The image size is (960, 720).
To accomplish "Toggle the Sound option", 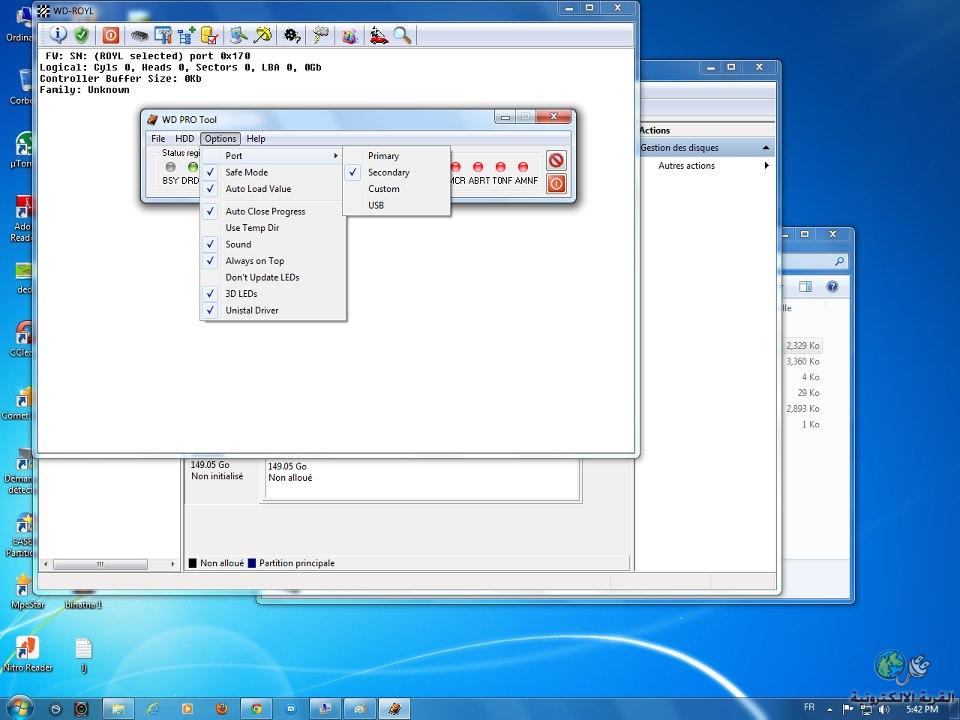I will [x=273, y=244].
